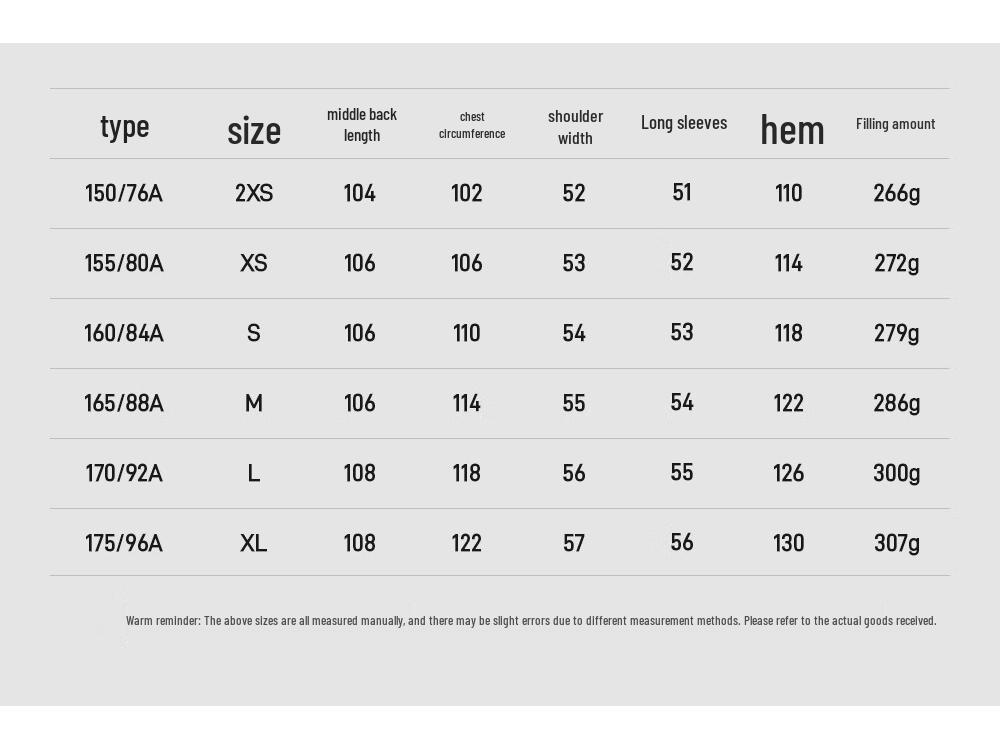Screen dimensions: 1000x750
Task: Click the 150/76A type cell
Action: pos(124,193)
